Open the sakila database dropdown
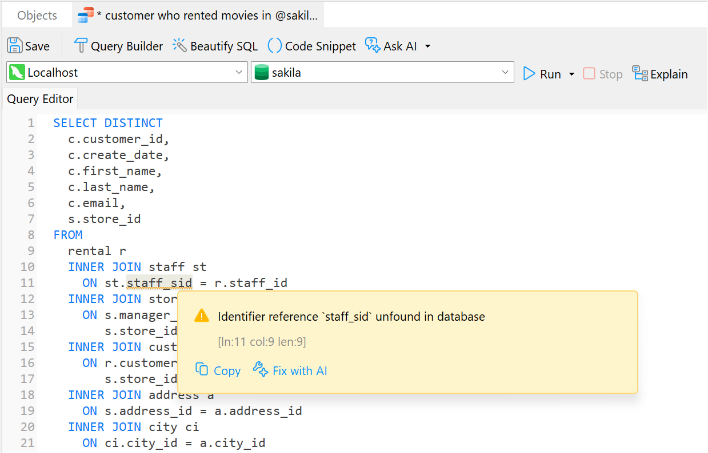 tap(382, 72)
